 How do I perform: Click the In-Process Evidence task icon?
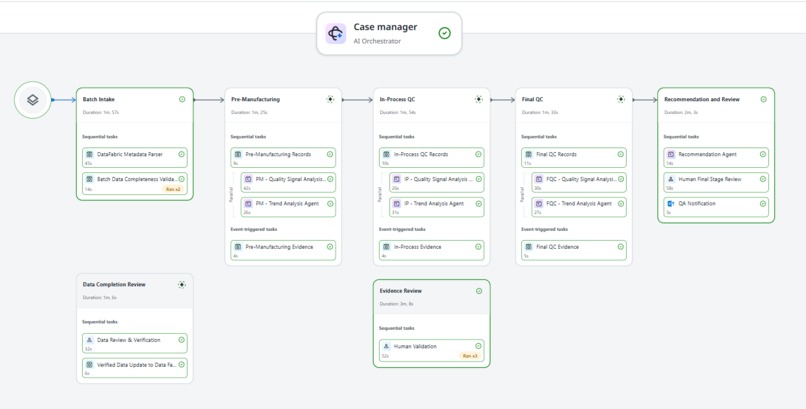coord(387,247)
